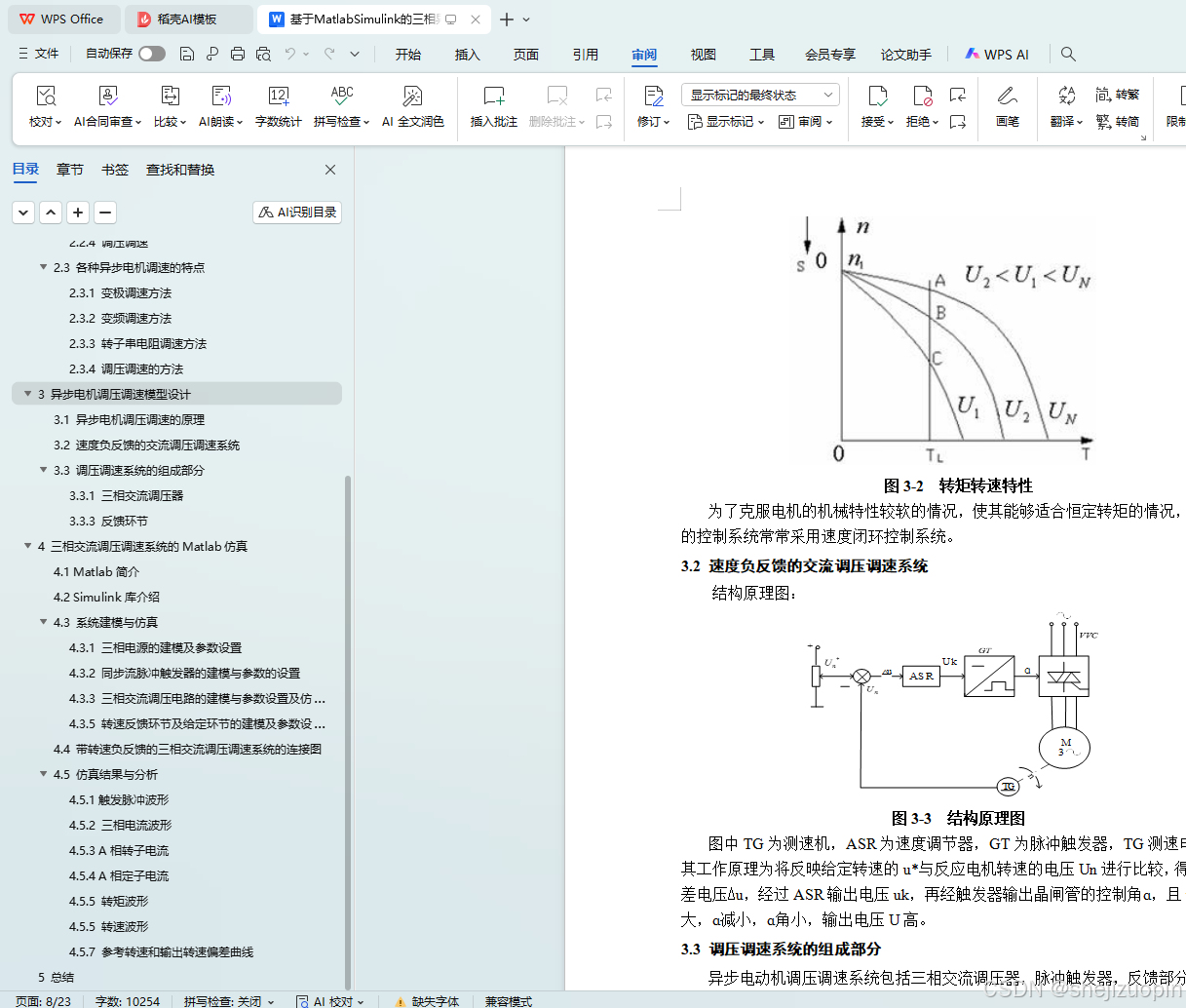The image size is (1186, 1008).
Task: Switch to the 视图 ribbon tab
Action: (x=704, y=55)
